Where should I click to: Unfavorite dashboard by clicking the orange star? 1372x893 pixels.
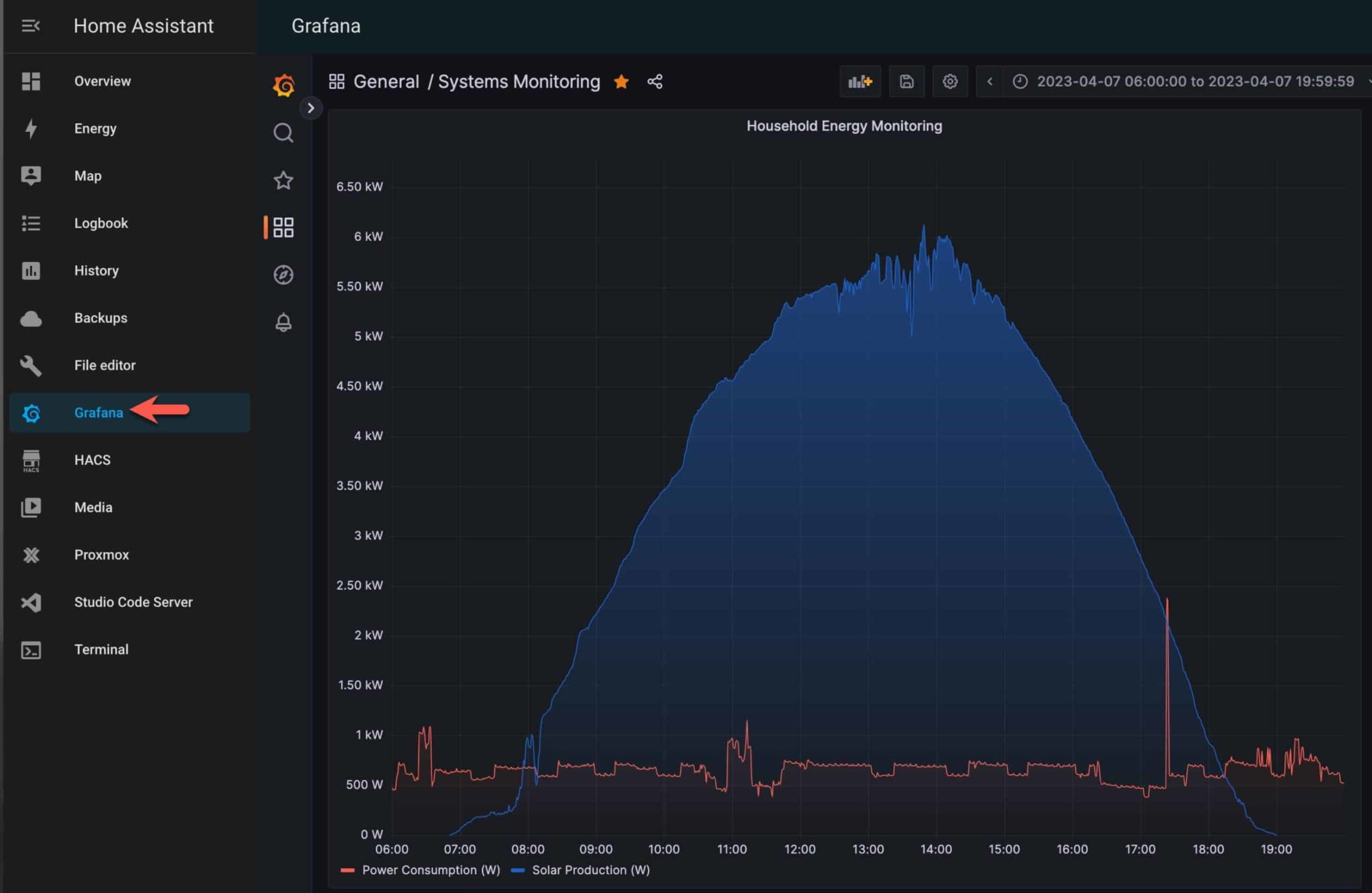tap(622, 81)
